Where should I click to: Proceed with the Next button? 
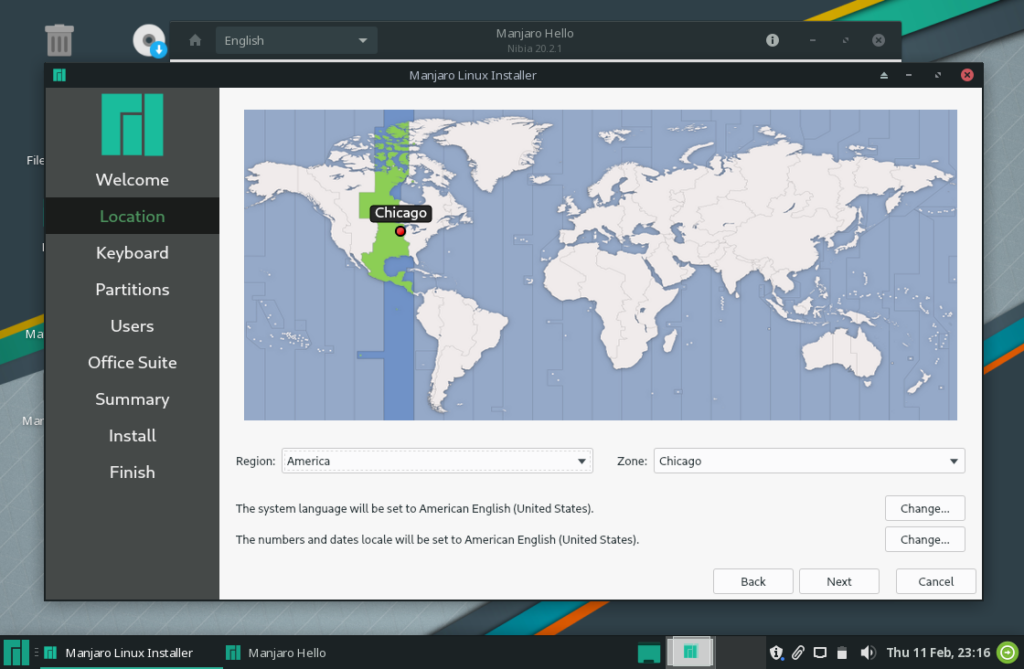[839, 581]
